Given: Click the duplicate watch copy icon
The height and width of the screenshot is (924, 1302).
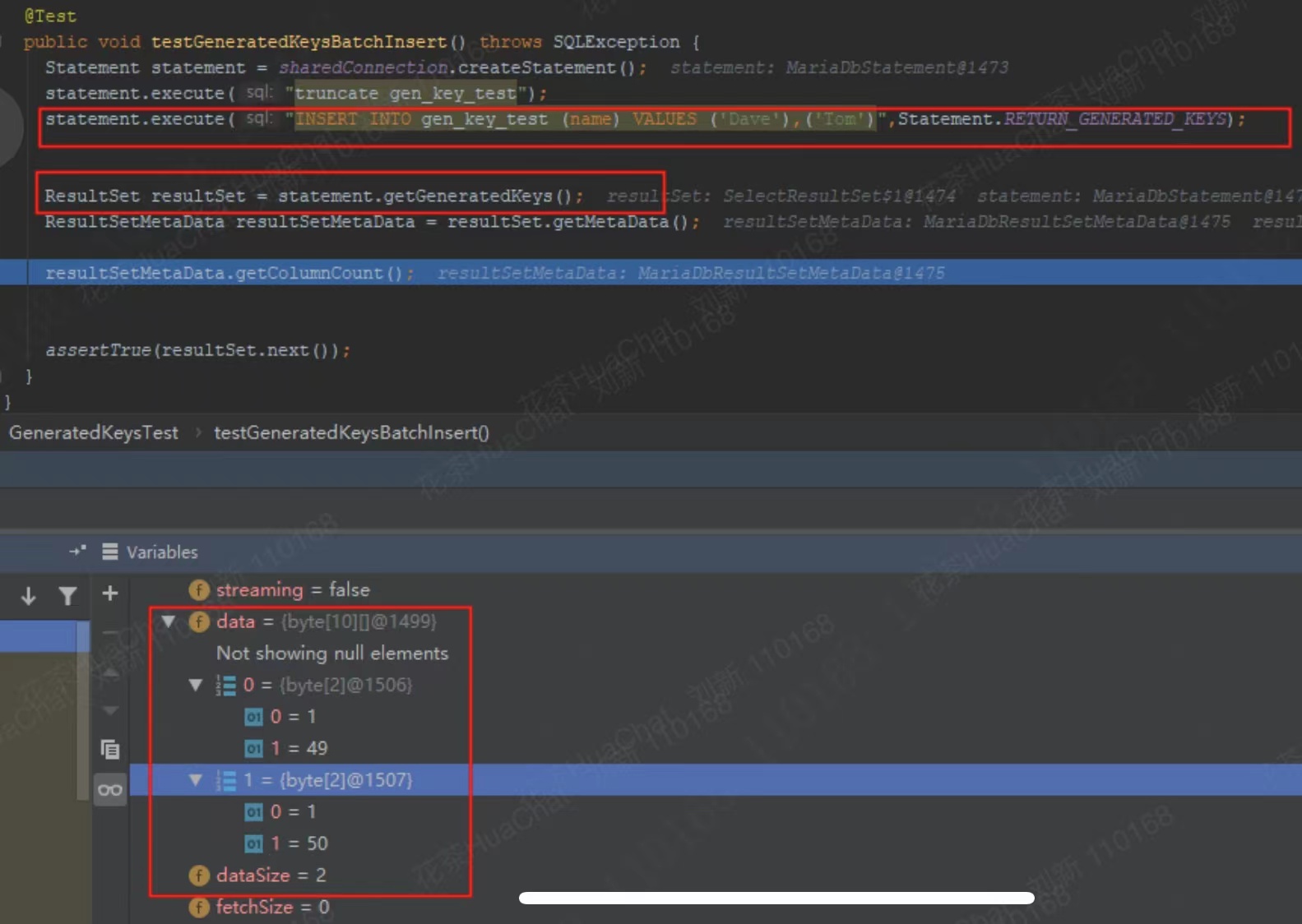Looking at the screenshot, I should (109, 749).
